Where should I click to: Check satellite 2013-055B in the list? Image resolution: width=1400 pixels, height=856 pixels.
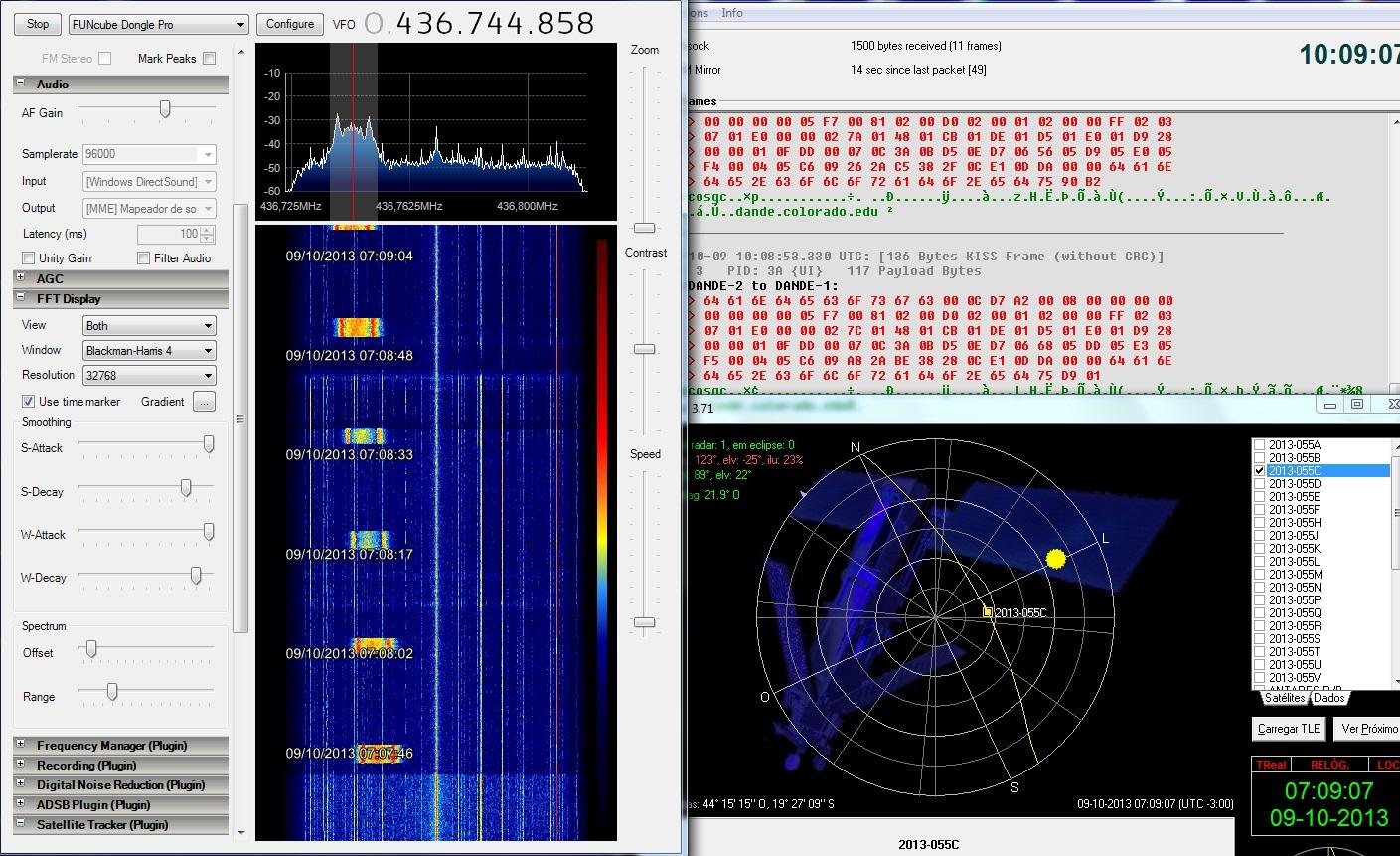pos(1260,458)
